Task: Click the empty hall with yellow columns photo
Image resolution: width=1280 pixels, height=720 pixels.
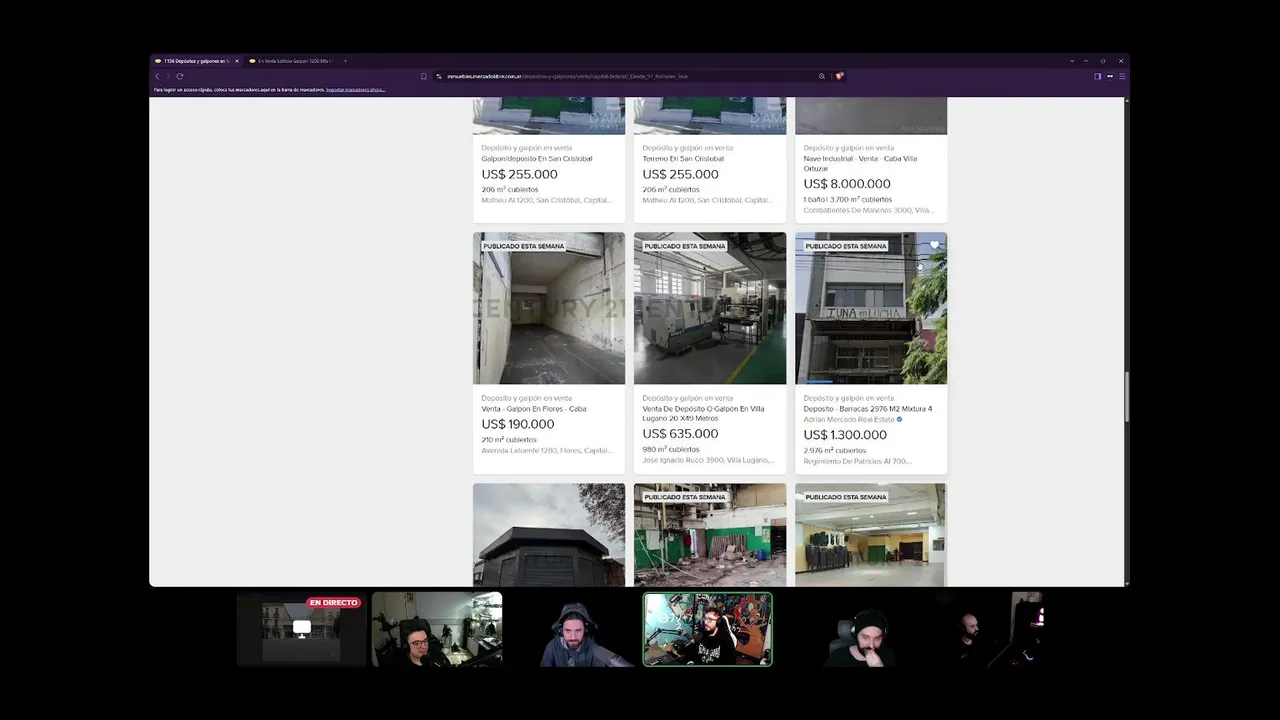Action: click(x=871, y=535)
